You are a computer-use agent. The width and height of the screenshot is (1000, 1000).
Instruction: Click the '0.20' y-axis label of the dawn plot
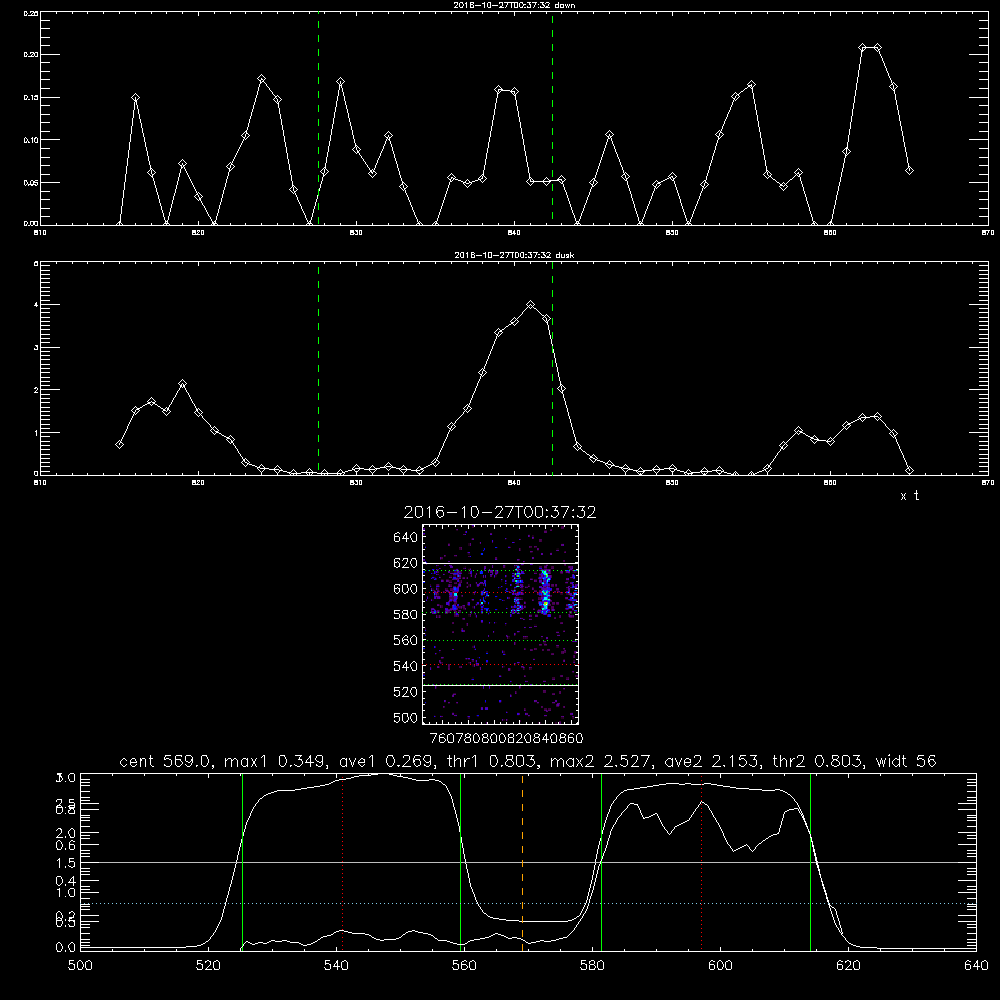[31, 55]
